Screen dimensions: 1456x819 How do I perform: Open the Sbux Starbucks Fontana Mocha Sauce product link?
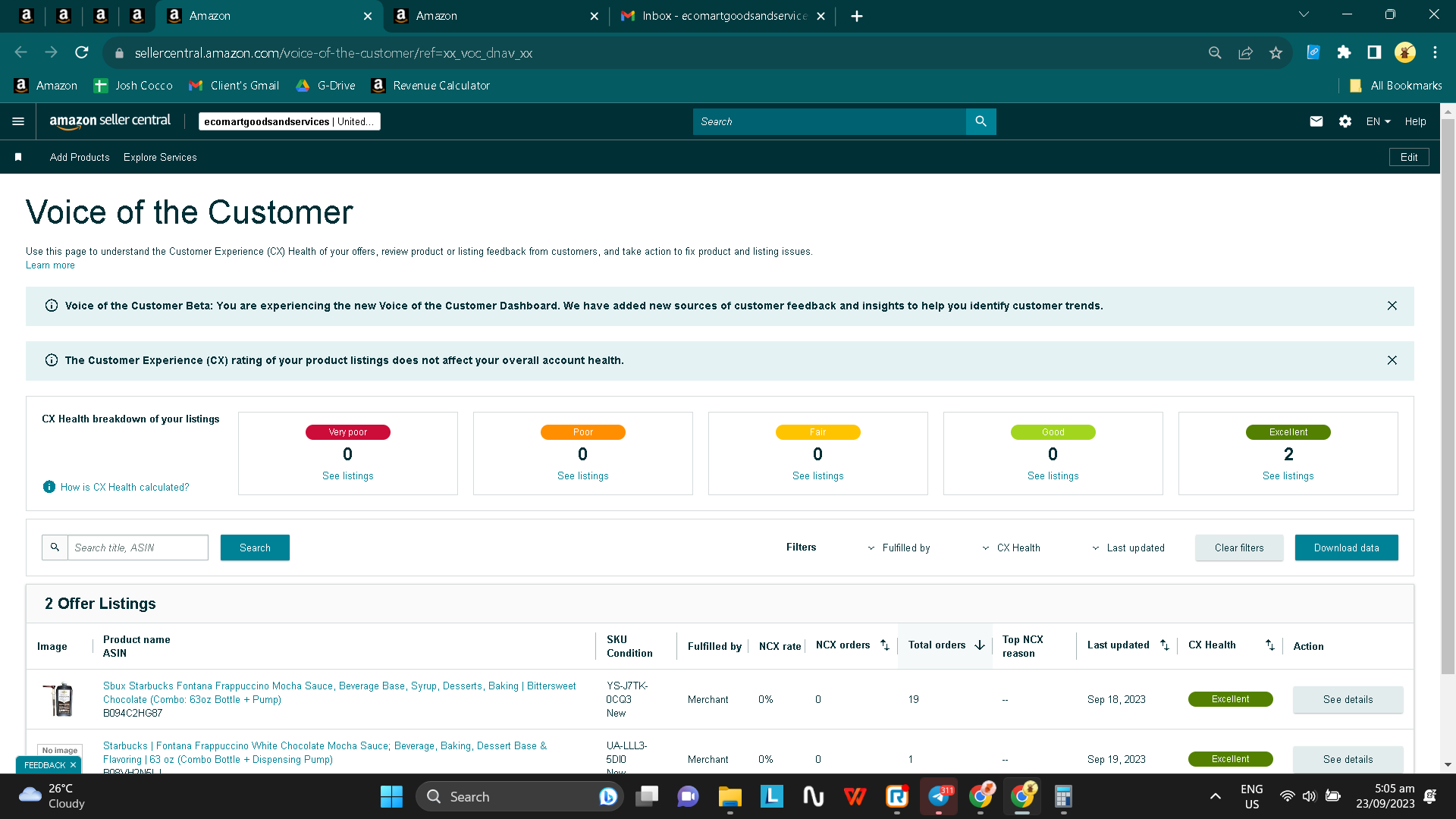tap(340, 692)
